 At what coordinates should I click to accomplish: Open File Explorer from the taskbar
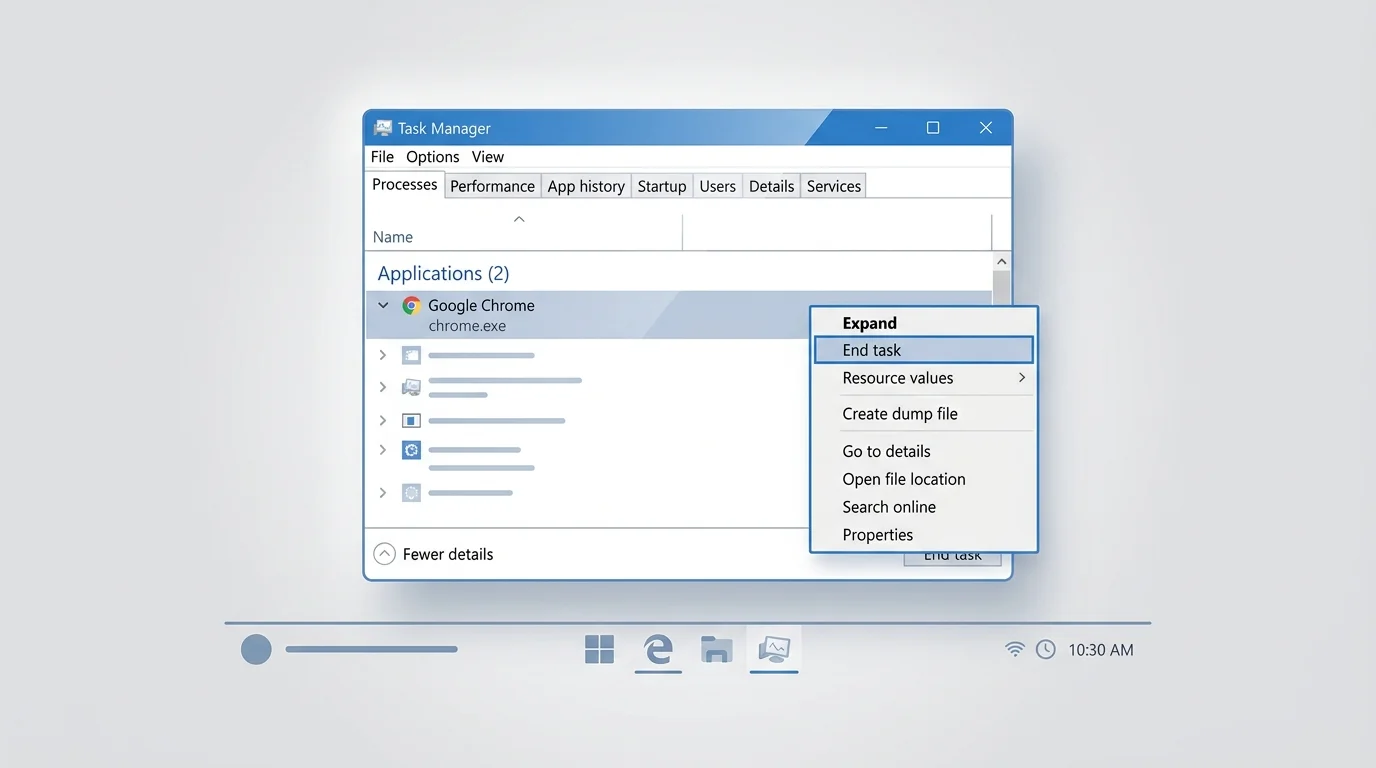(716, 649)
